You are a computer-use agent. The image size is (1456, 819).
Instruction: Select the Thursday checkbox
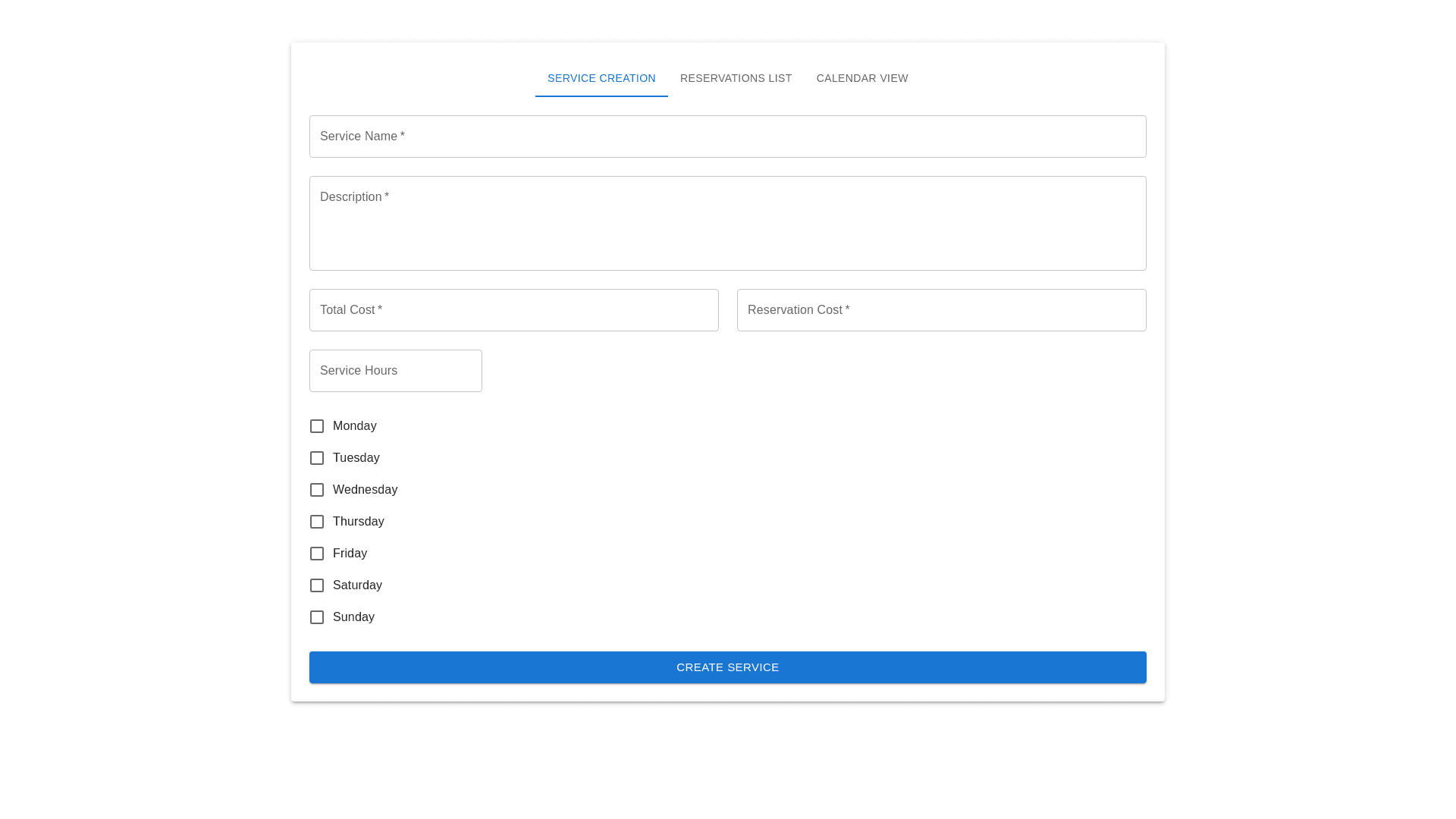pyautogui.click(x=317, y=522)
